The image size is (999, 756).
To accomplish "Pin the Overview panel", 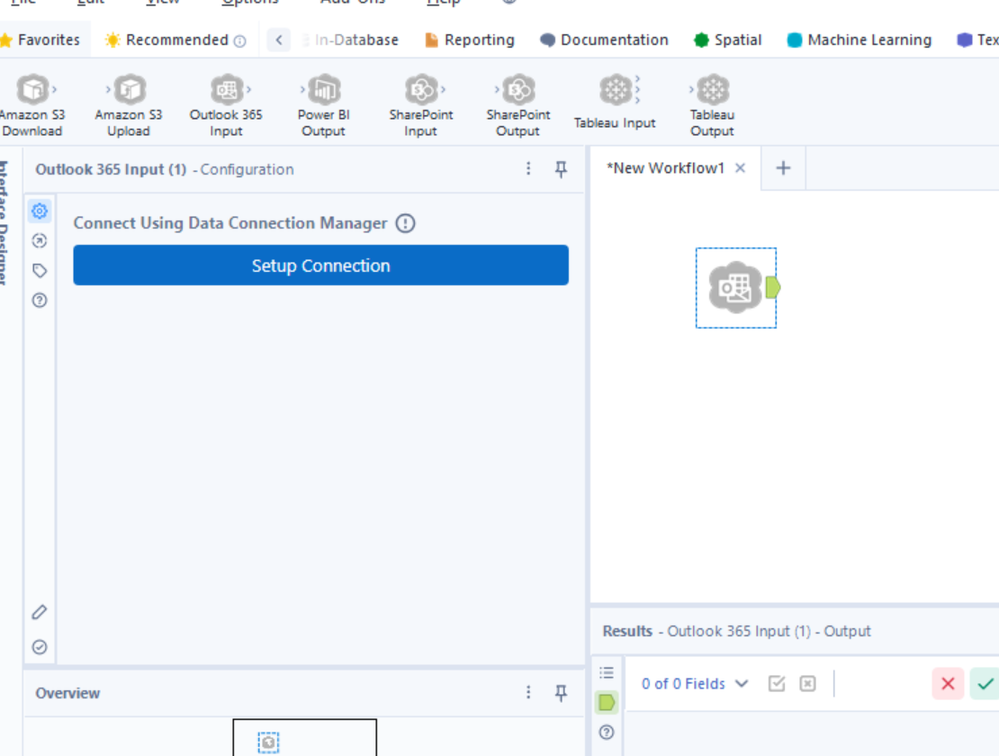I will pyautogui.click(x=561, y=693).
